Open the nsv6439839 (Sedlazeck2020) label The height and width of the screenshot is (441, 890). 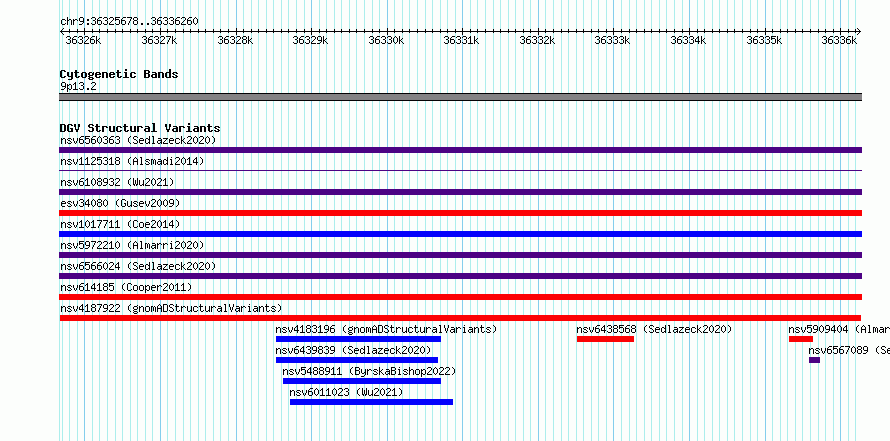pos(353,350)
